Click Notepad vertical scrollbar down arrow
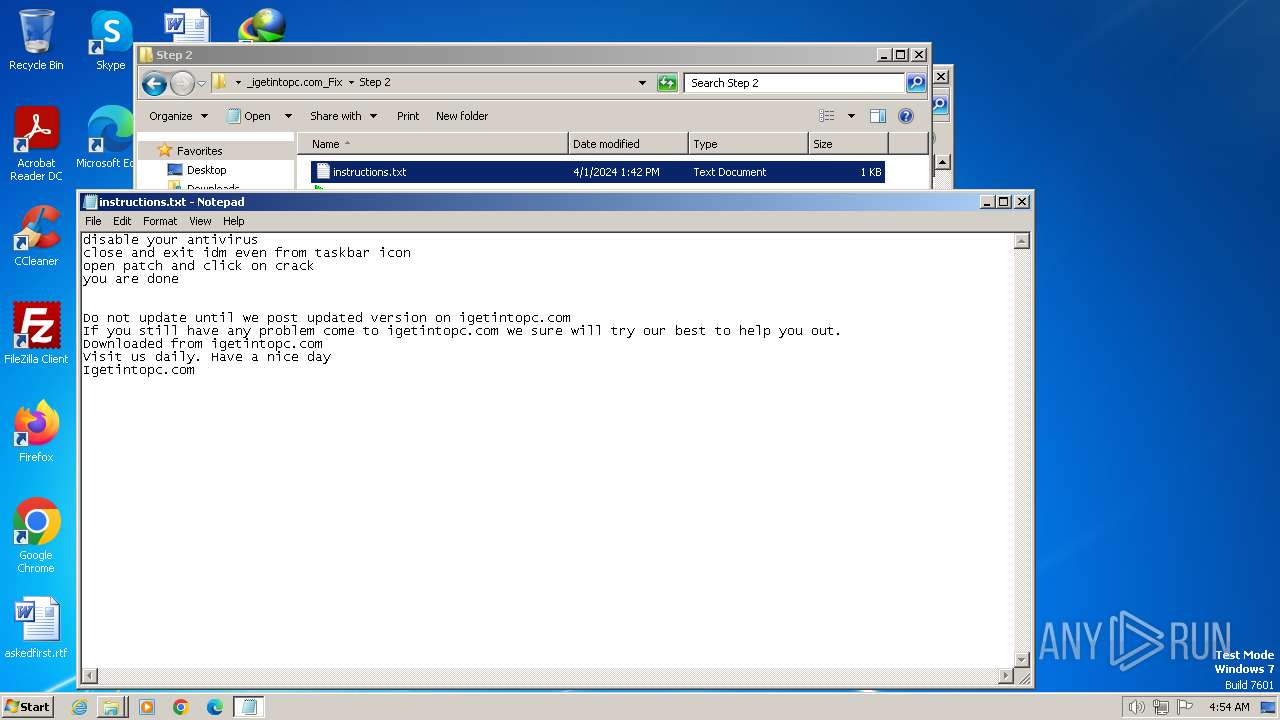Screen dimensions: 1280x720 (x=1022, y=660)
